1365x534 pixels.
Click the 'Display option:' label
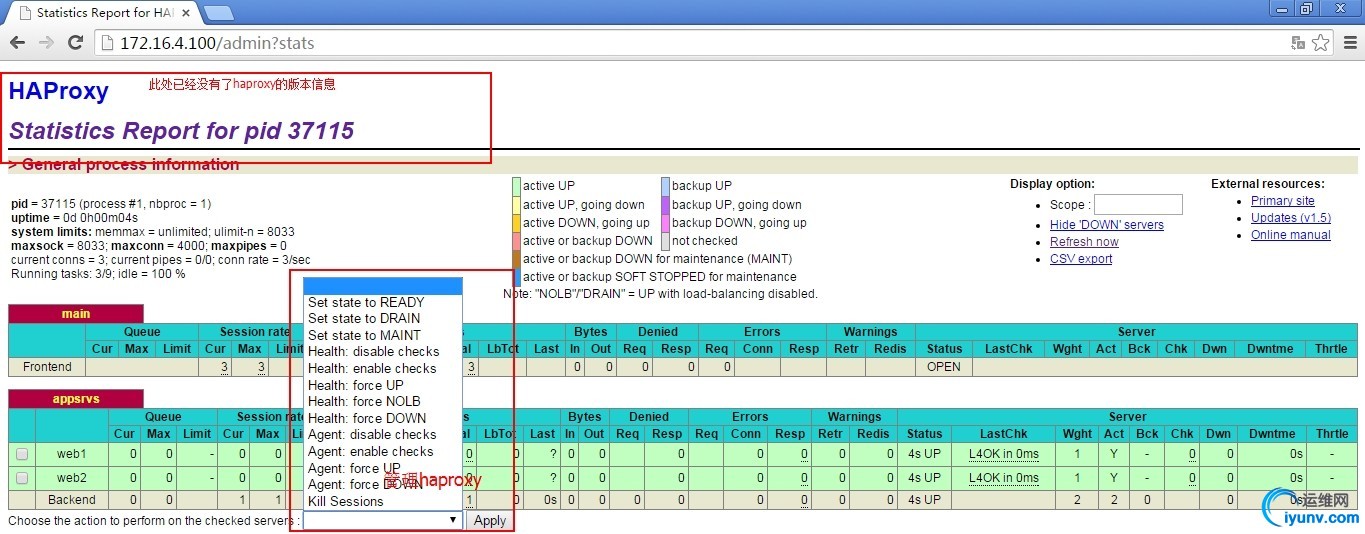1052,184
